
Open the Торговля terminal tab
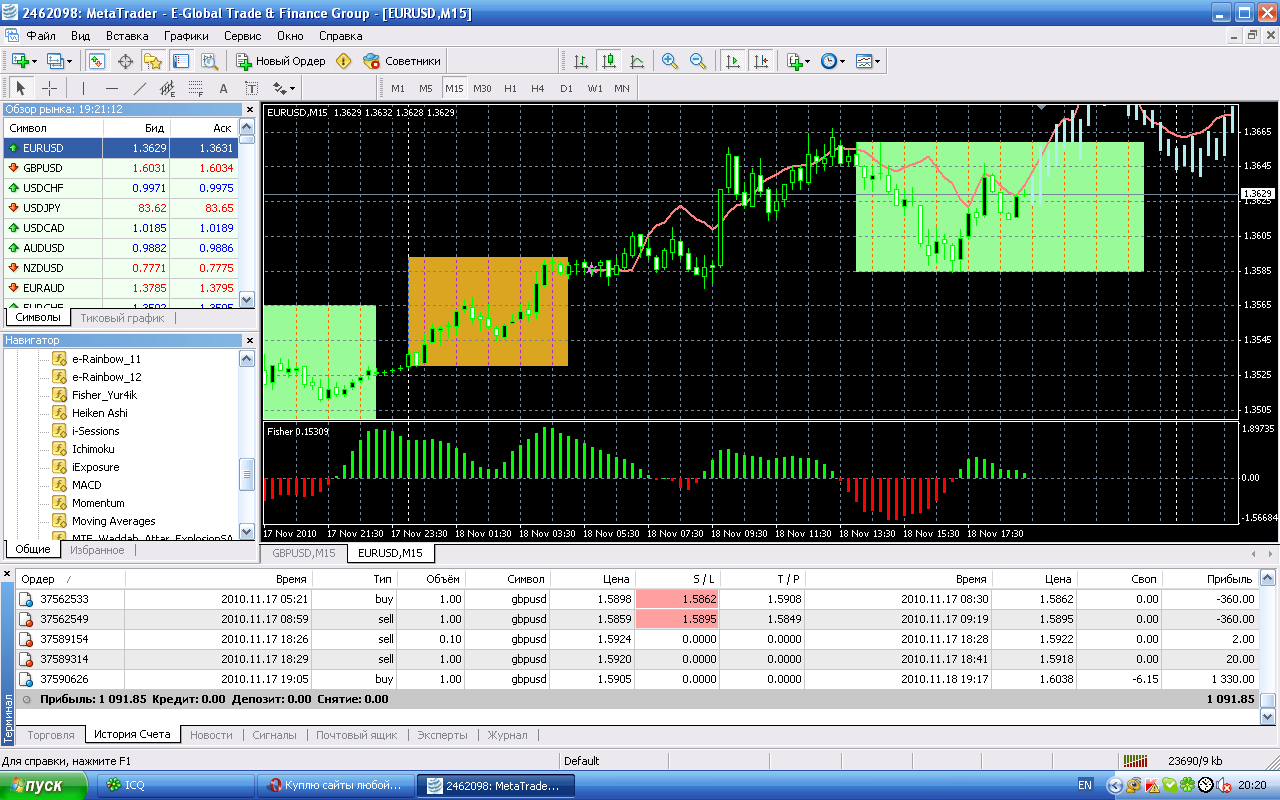pyautogui.click(x=51, y=735)
